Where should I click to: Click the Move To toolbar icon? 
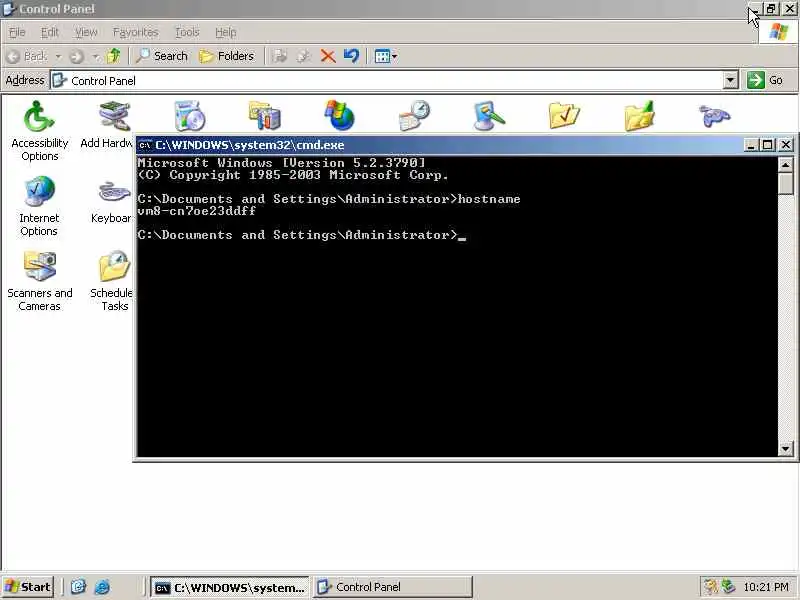pyautogui.click(x=280, y=56)
